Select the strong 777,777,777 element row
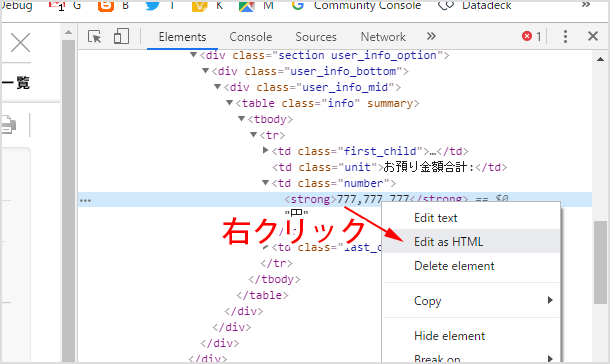610x364 pixels. pos(335,199)
